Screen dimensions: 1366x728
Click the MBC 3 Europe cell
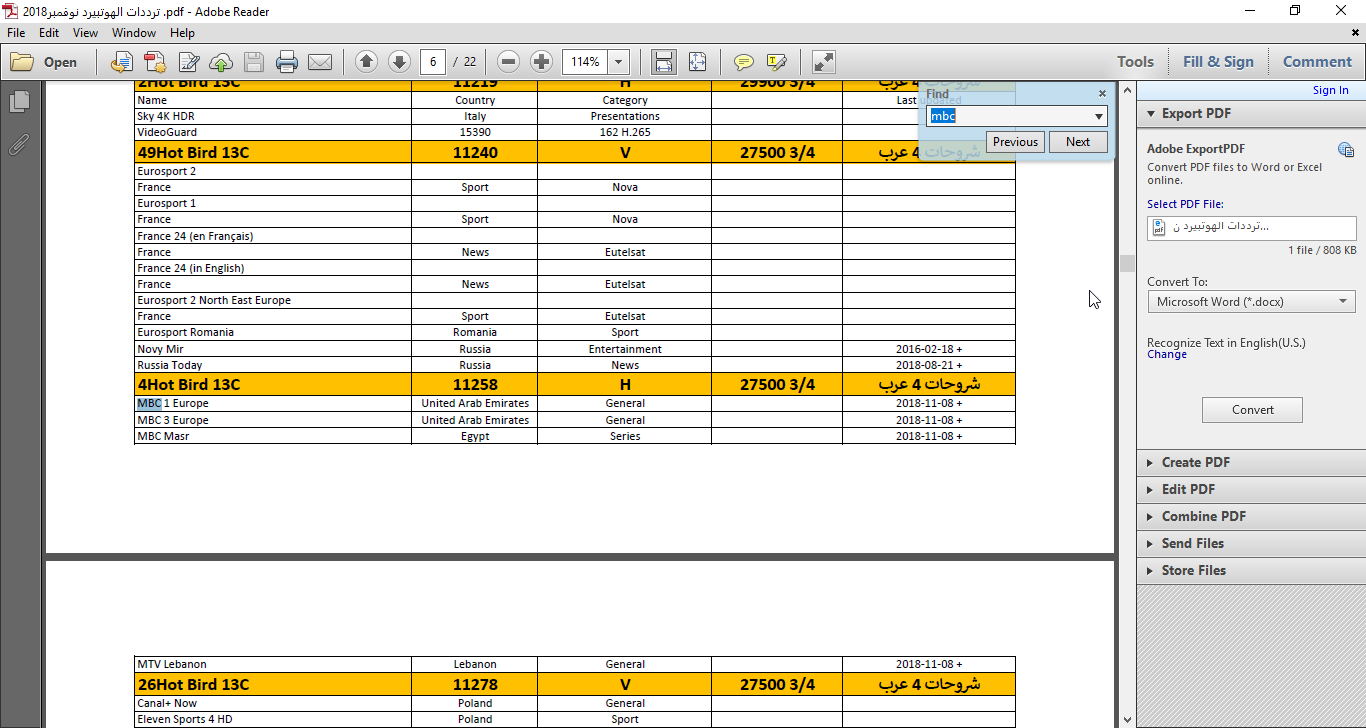(x=273, y=420)
